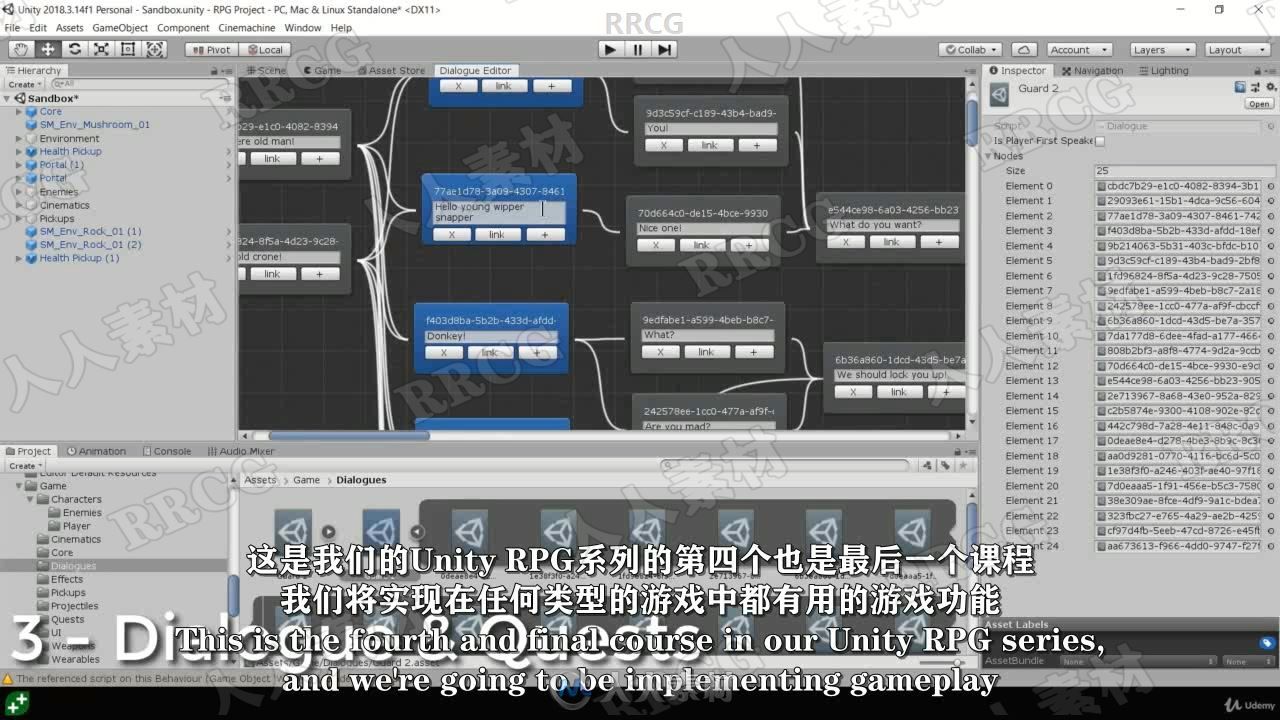This screenshot has width=1280, height=720.
Task: Click the Guard 2 asset icon in Inspector
Action: click(999, 94)
